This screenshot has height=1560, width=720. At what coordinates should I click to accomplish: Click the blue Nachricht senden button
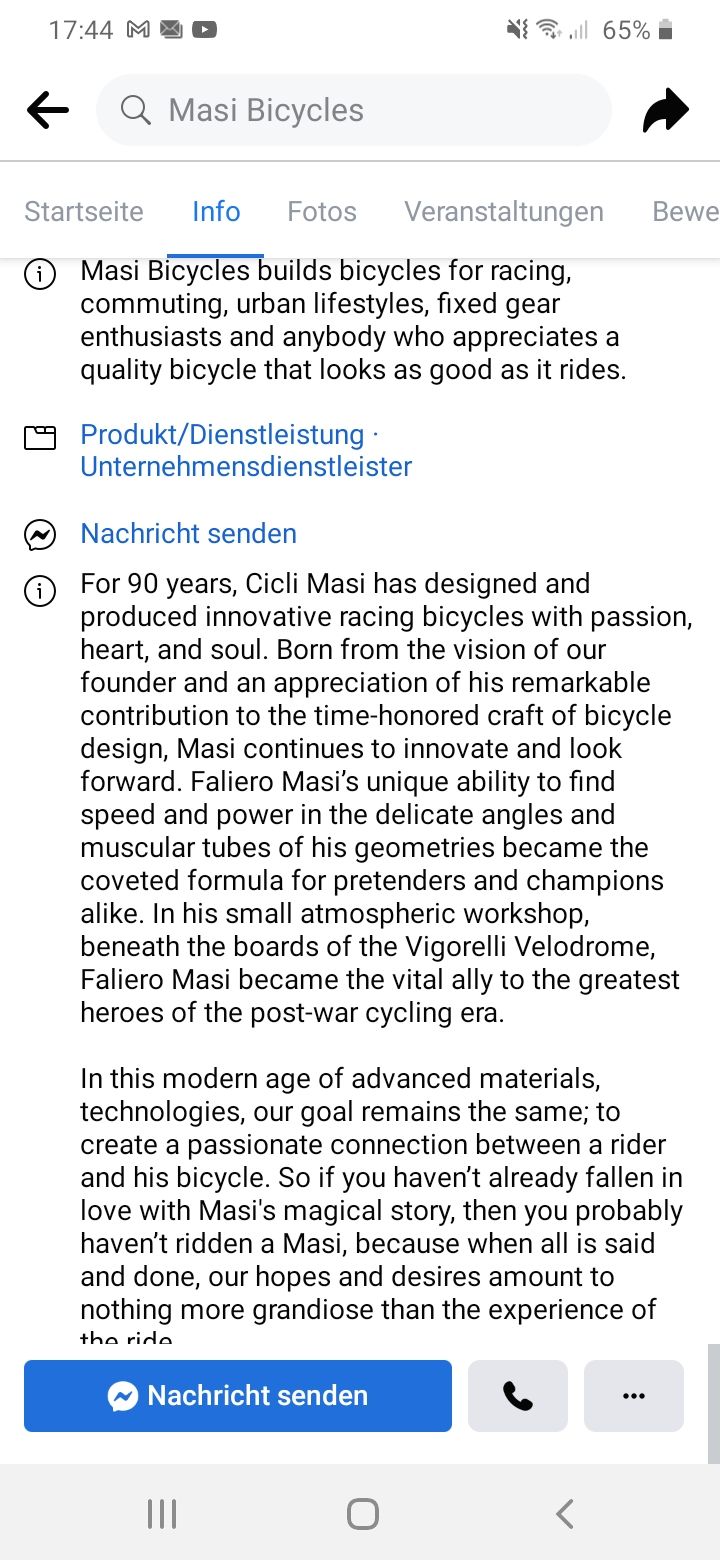(x=238, y=1396)
